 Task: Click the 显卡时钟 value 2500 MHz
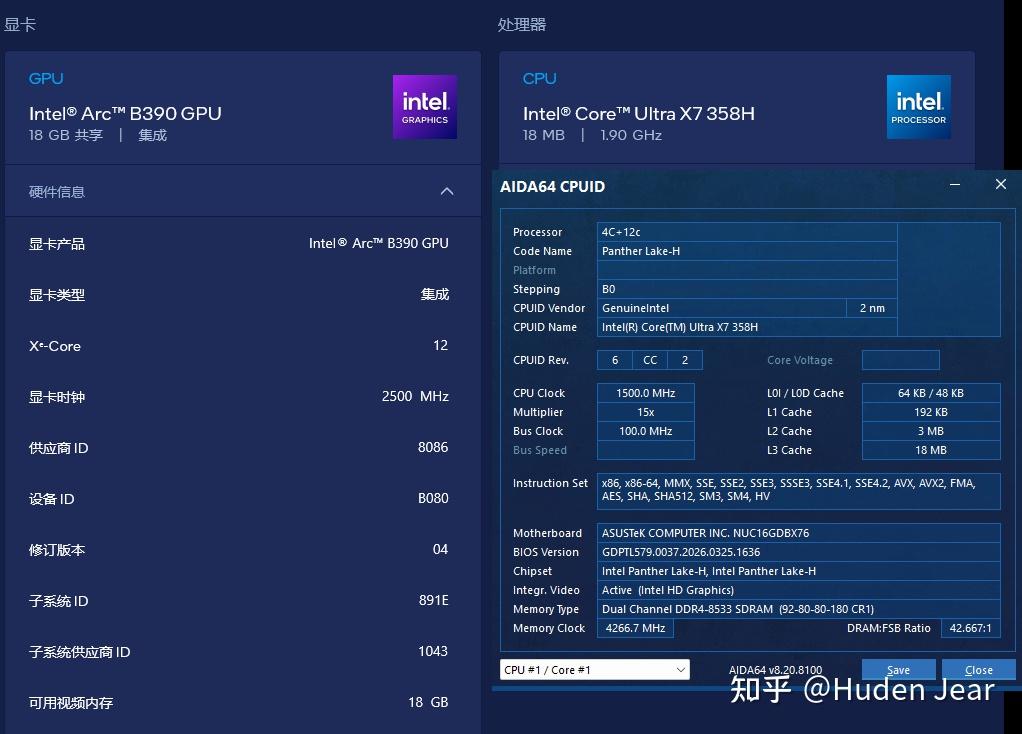click(415, 396)
